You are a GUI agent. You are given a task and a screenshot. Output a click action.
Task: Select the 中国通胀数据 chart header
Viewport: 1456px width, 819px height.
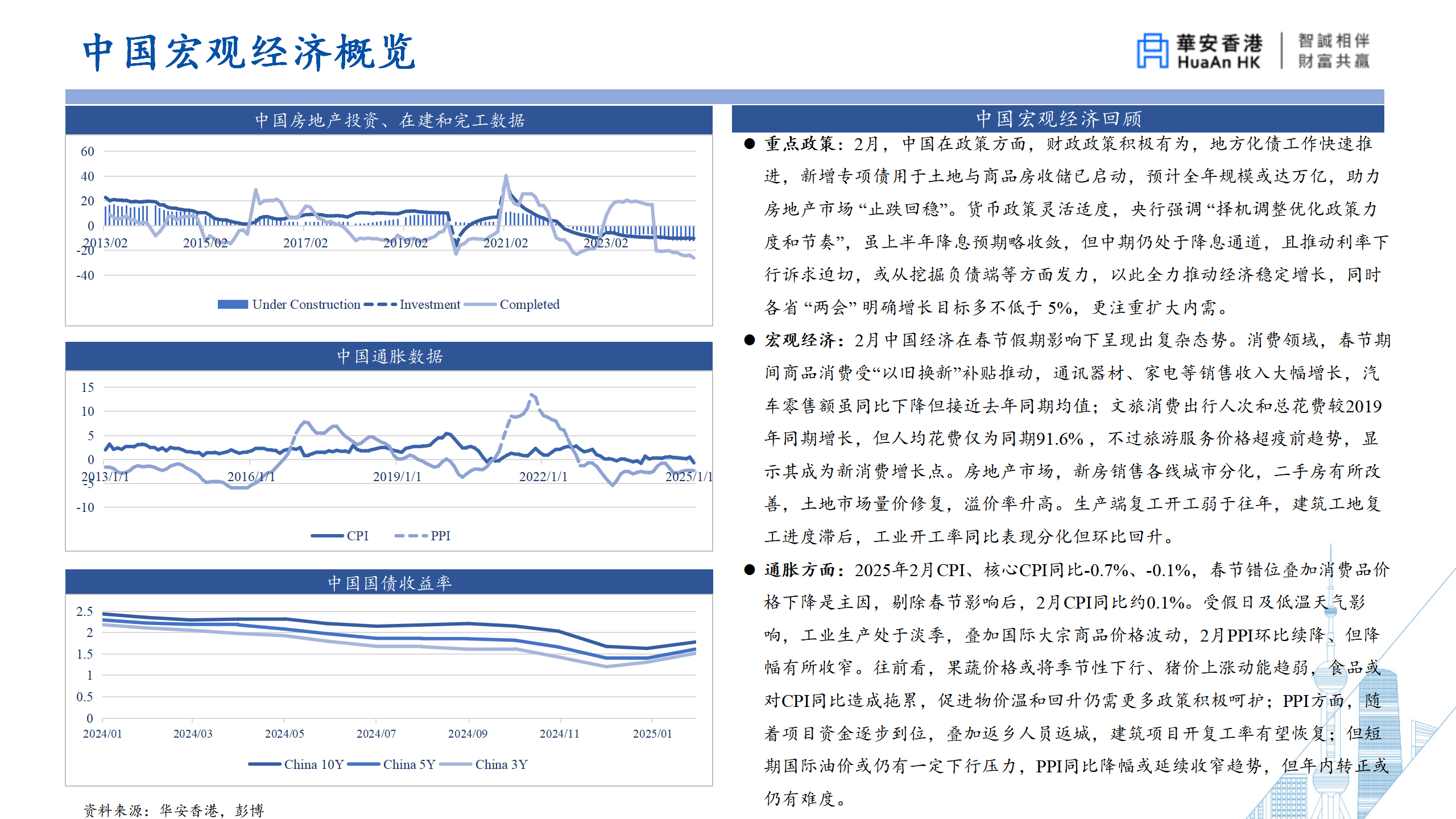[389, 356]
